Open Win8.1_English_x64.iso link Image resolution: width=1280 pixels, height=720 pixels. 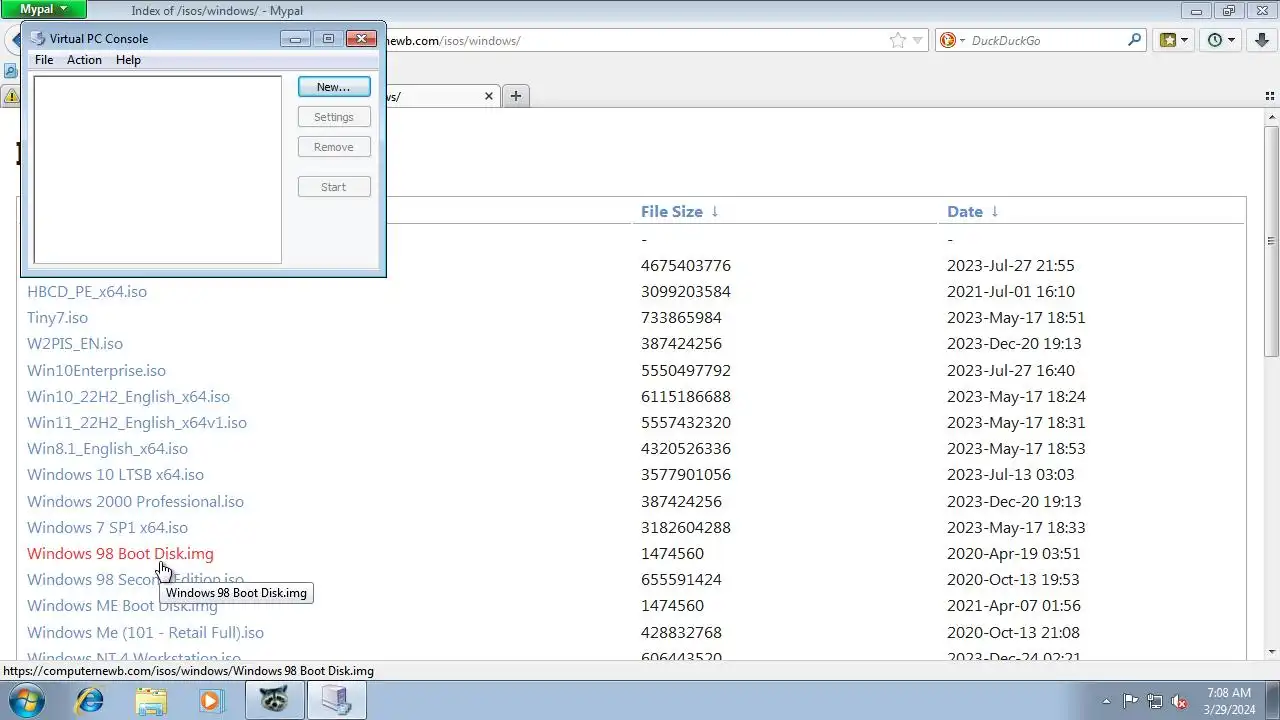pos(107,449)
